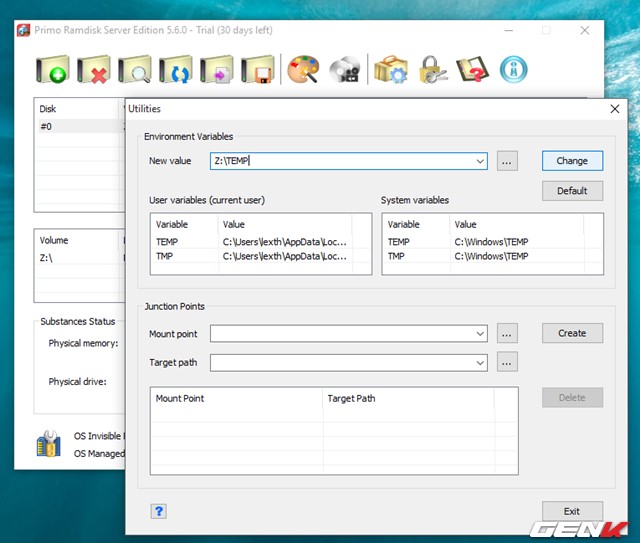Expand the New value dropdown arrow

pyautogui.click(x=480, y=161)
